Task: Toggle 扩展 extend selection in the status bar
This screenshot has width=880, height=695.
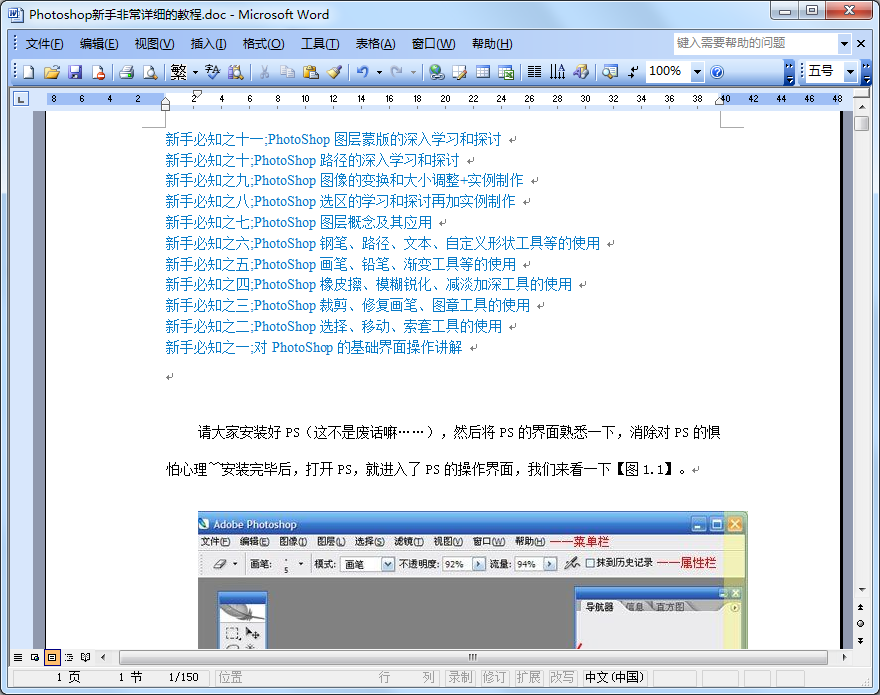Action: [x=528, y=678]
